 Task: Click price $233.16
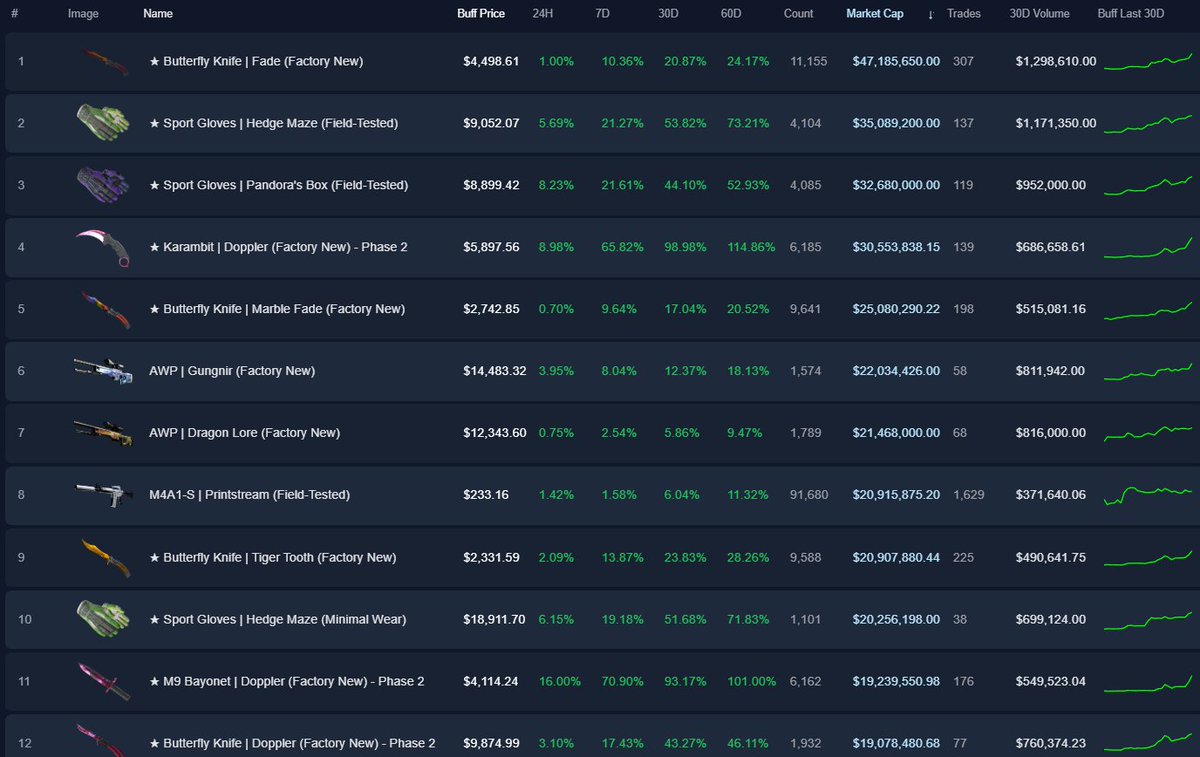click(485, 495)
